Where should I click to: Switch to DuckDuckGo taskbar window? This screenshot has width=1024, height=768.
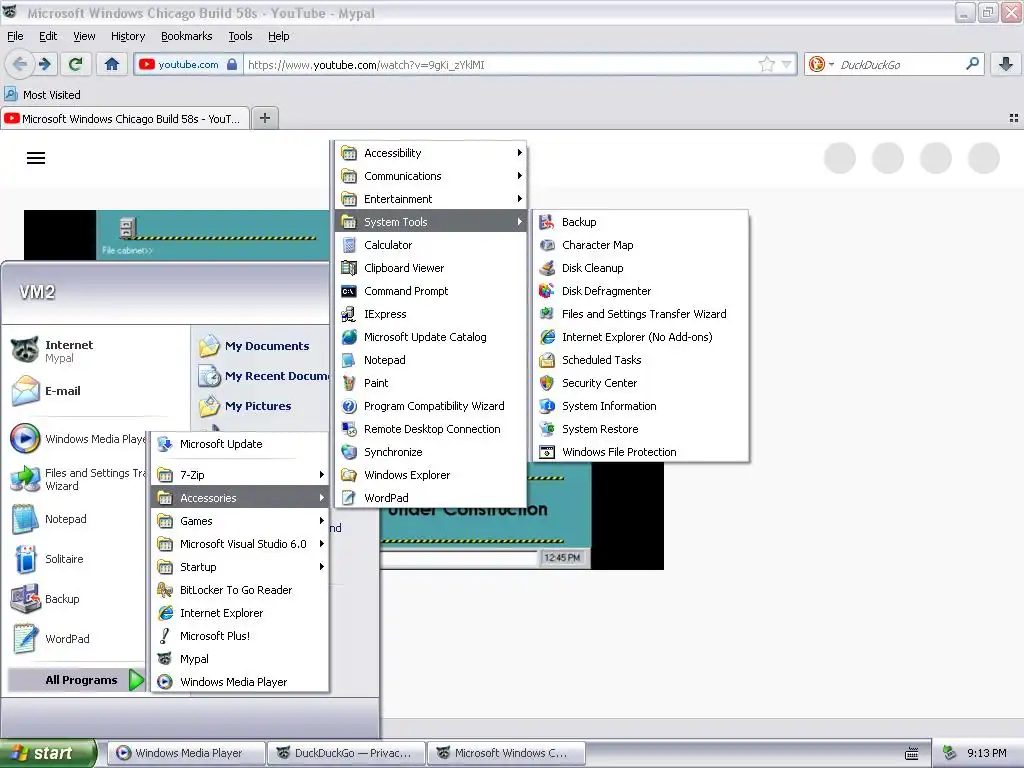click(x=347, y=753)
